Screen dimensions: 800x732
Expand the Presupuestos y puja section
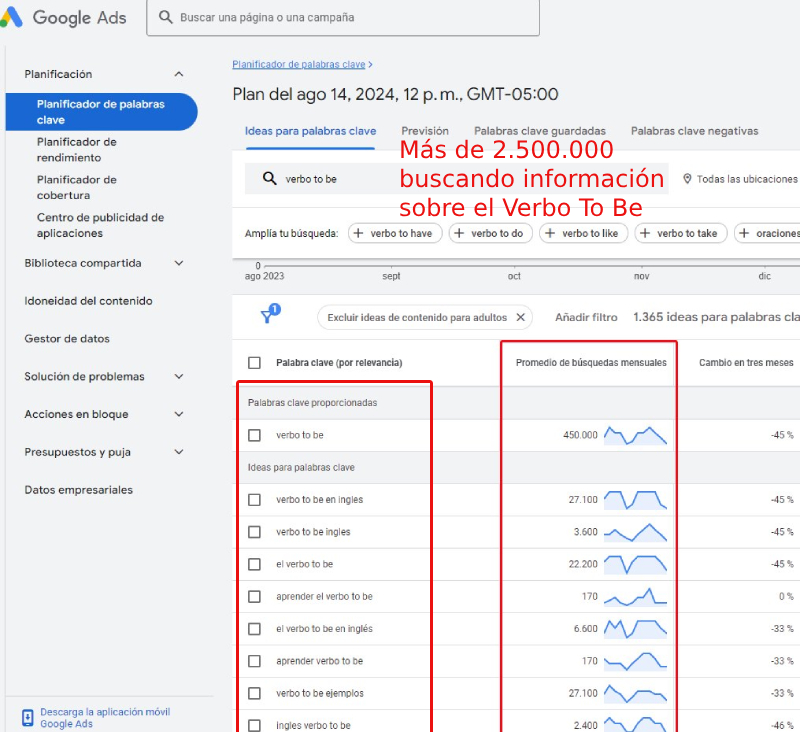pyautogui.click(x=179, y=452)
